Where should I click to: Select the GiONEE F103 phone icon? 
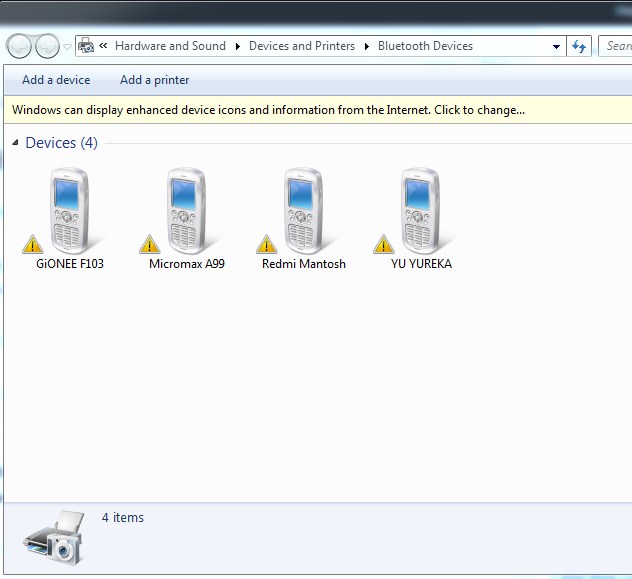pyautogui.click(x=69, y=210)
